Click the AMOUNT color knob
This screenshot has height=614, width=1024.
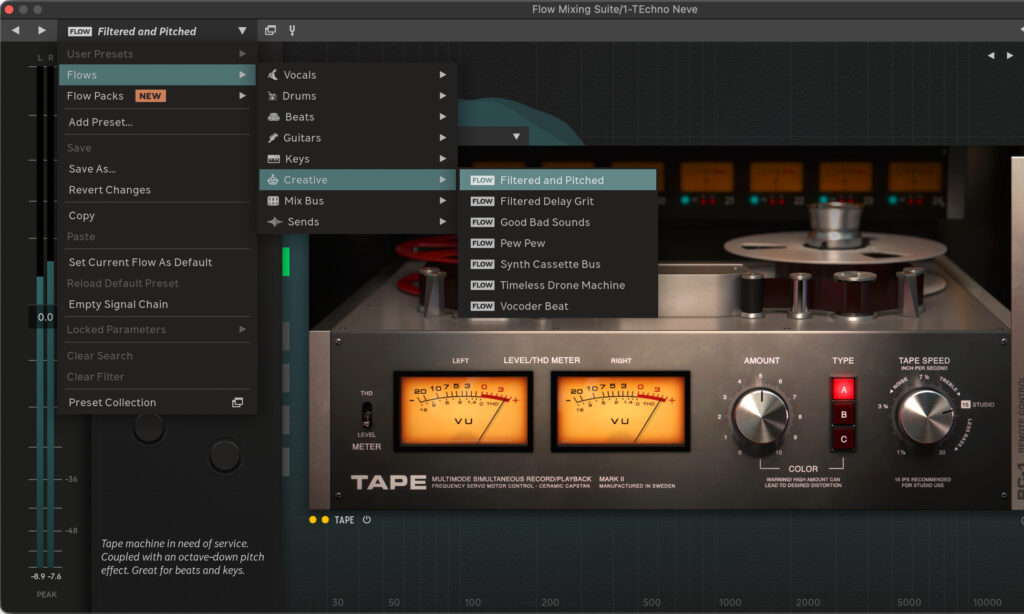[761, 416]
